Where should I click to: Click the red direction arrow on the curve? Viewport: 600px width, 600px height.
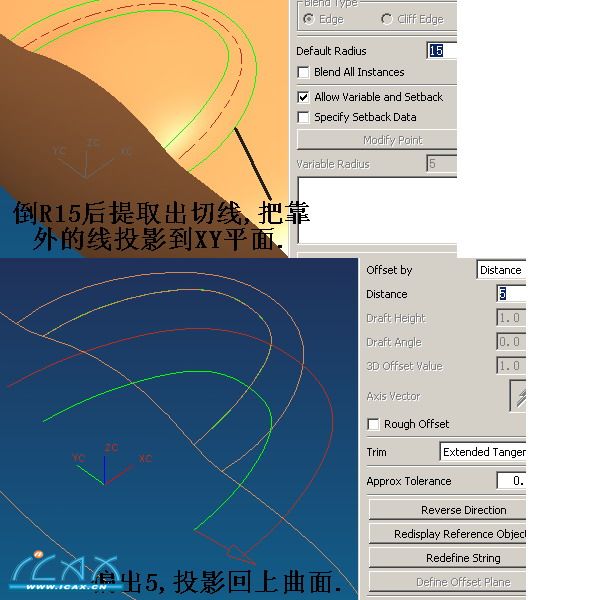[x=241, y=555]
